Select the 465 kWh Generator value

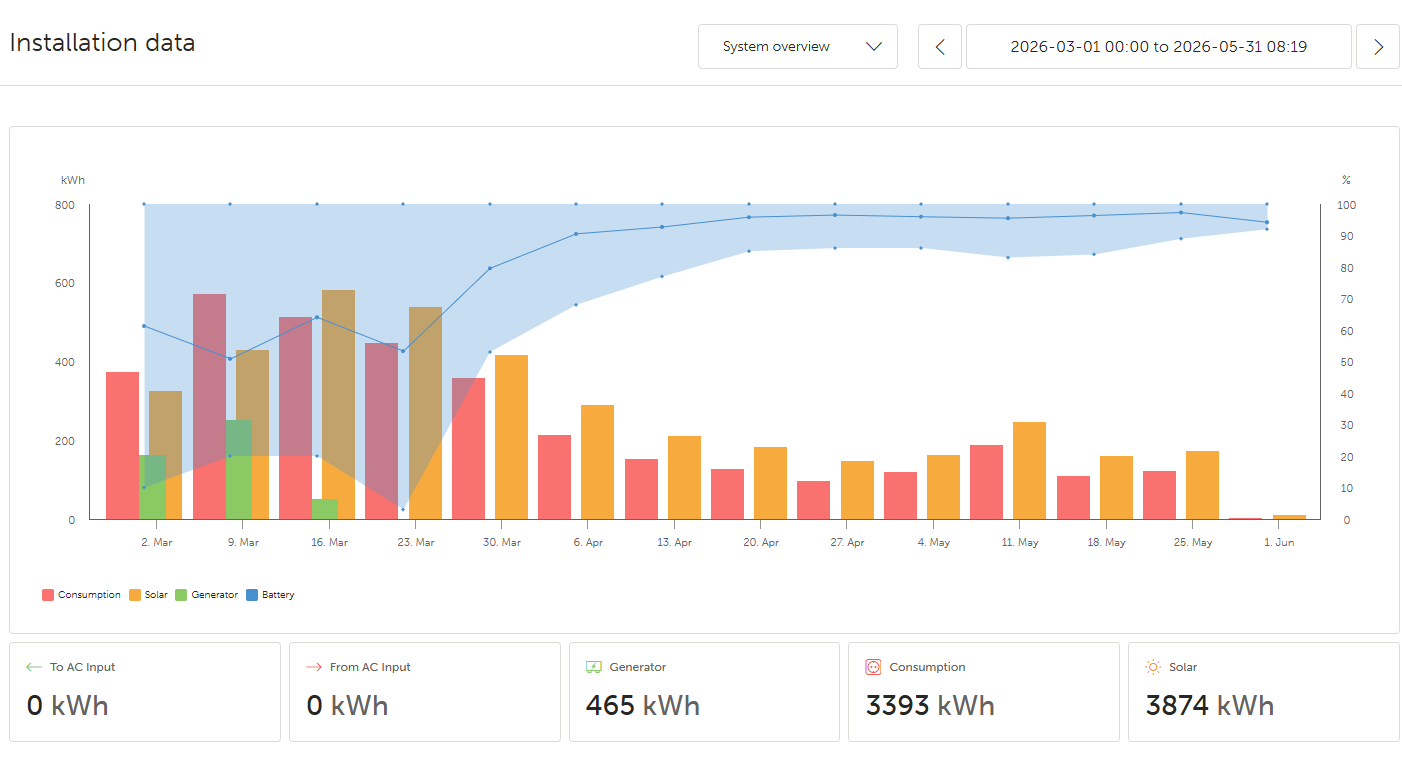pyautogui.click(x=643, y=706)
